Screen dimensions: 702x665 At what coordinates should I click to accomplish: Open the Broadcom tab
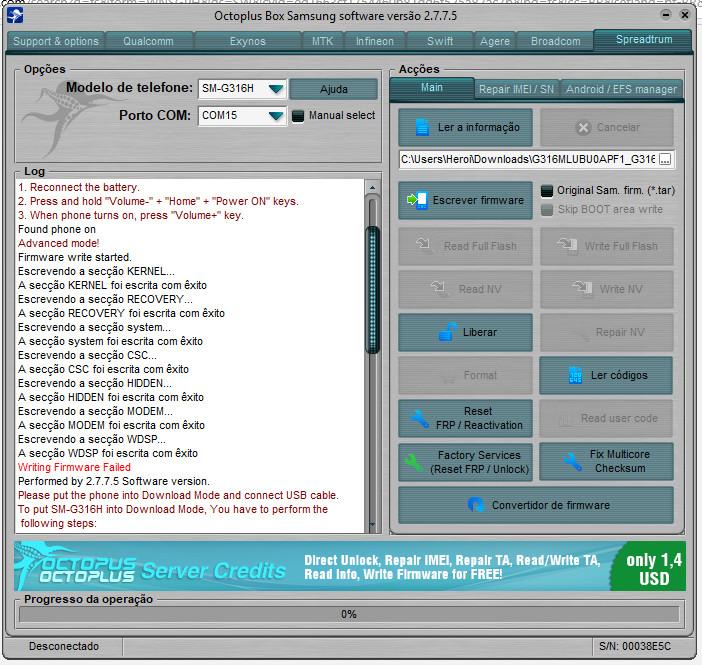(x=555, y=42)
